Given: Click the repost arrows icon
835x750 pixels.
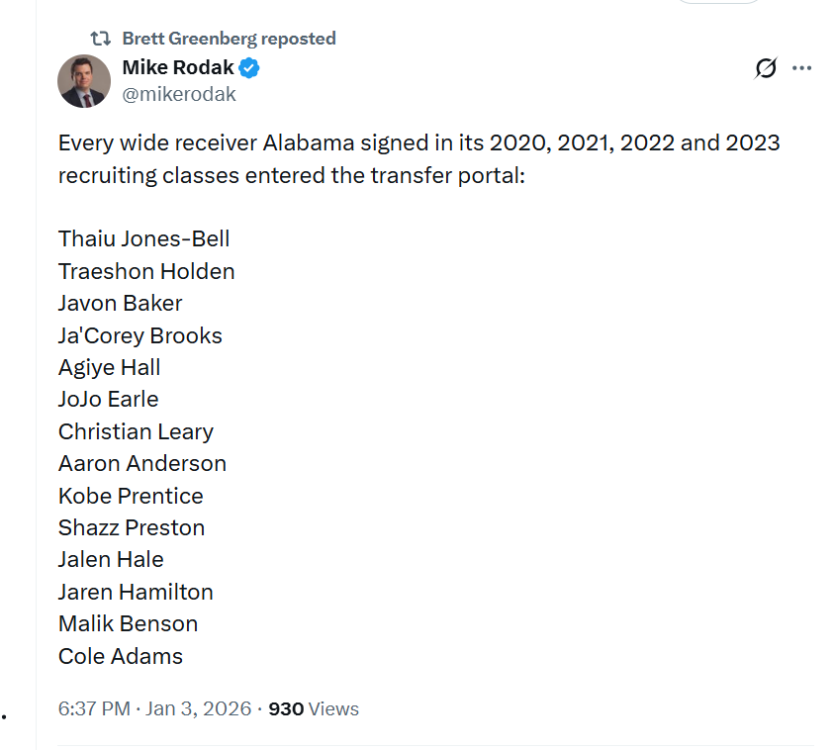Looking at the screenshot, I should pos(99,39).
